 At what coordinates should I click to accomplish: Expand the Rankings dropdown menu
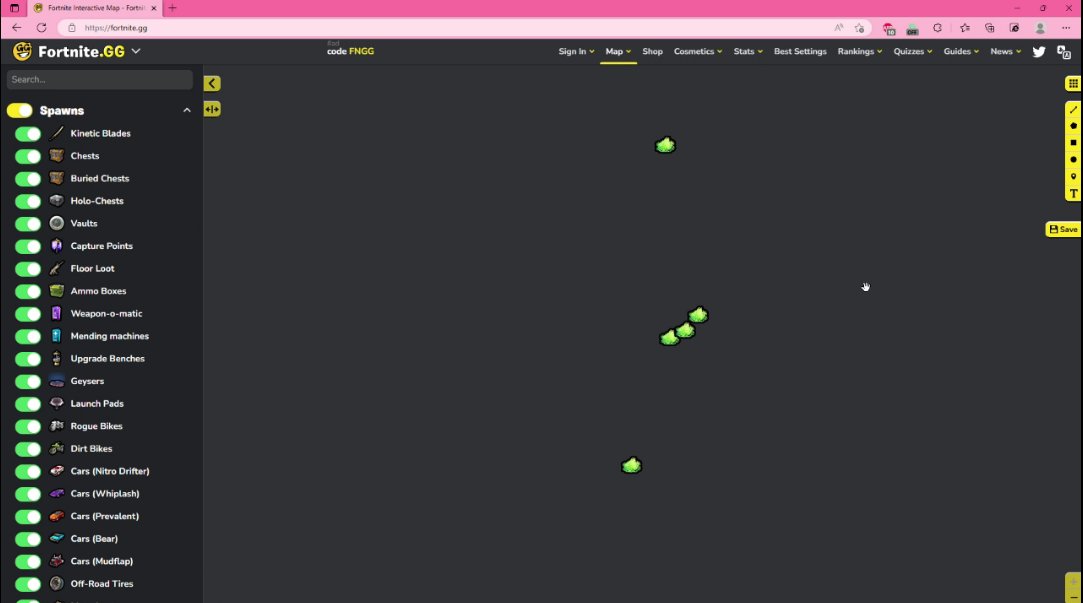coord(859,52)
